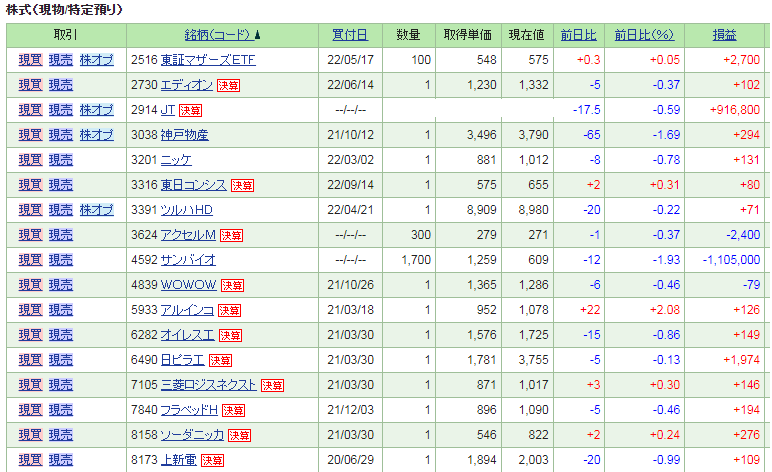Click 現売 for 3391 ツルハHD

pos(61,210)
